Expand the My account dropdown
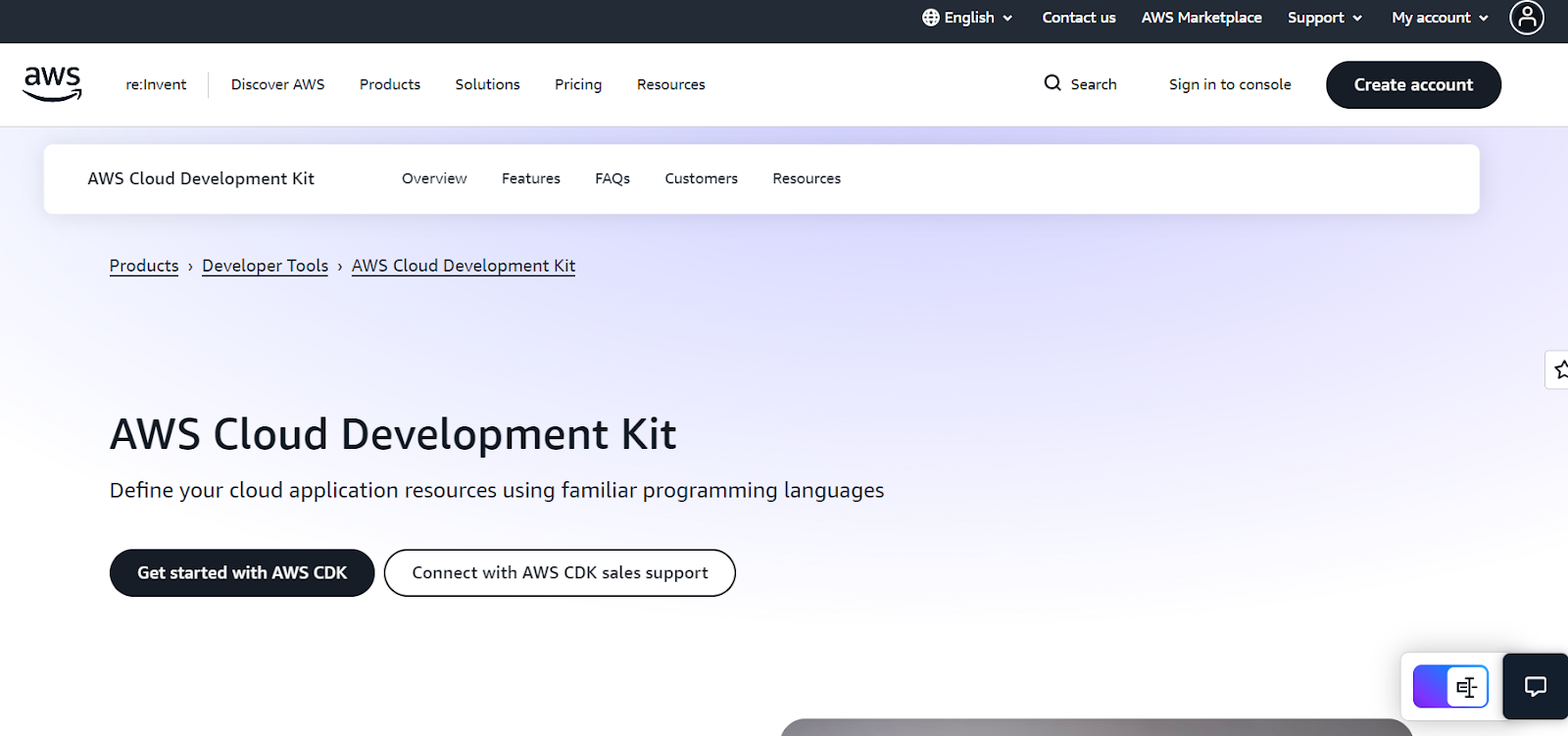The image size is (1568, 736). point(1440,18)
